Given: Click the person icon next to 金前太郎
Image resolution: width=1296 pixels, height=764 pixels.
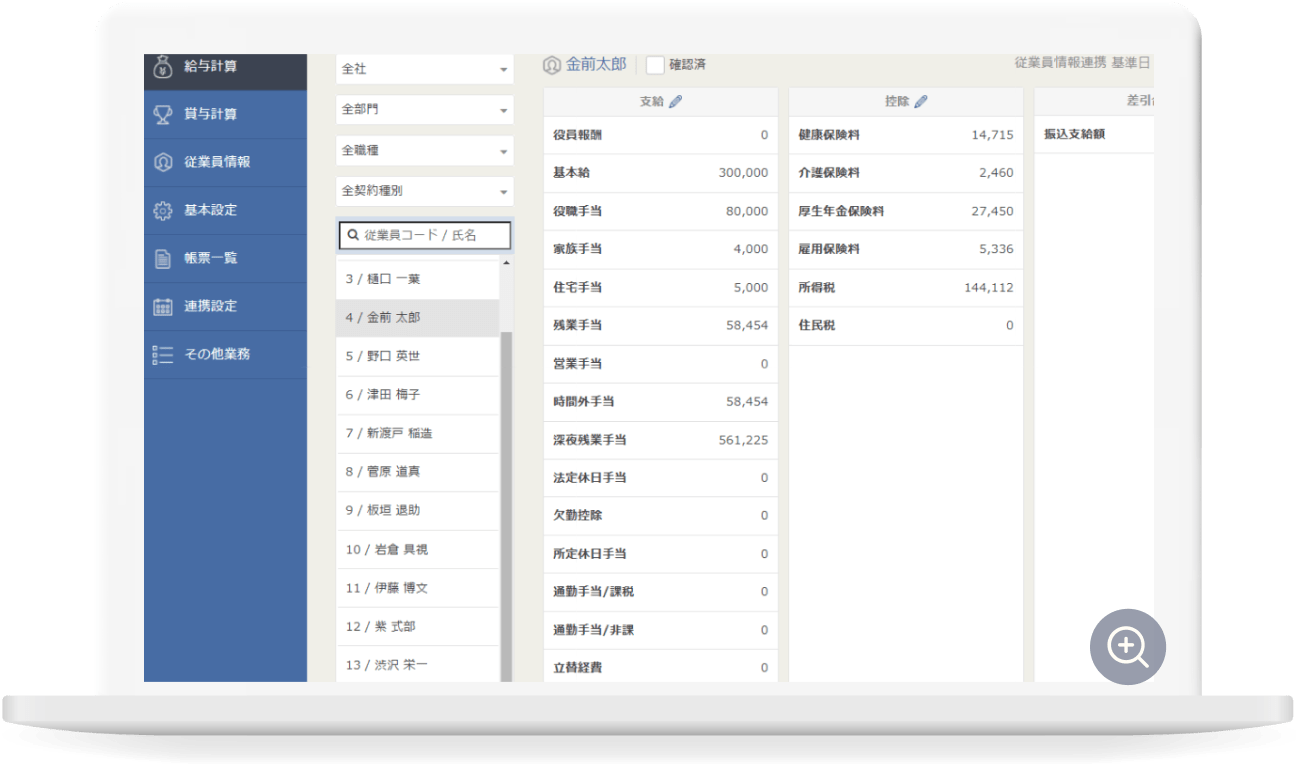Looking at the screenshot, I should pos(552,65).
